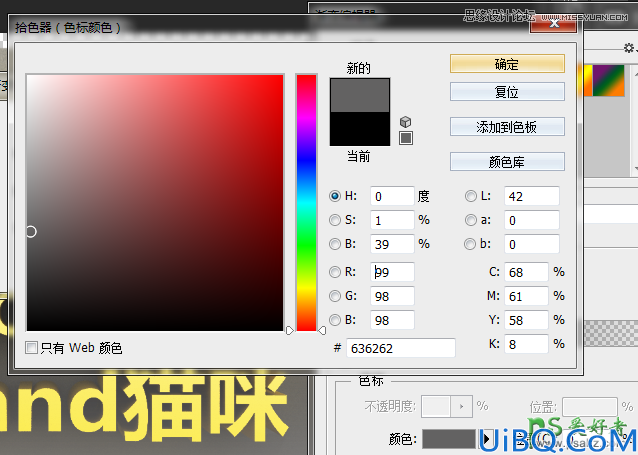The height and width of the screenshot is (455, 638).
Task: Click the R input field showing 99
Action: pos(392,272)
